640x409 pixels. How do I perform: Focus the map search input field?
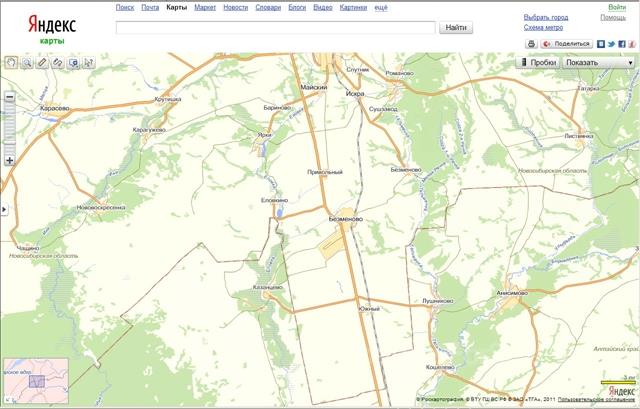[x=275, y=28]
